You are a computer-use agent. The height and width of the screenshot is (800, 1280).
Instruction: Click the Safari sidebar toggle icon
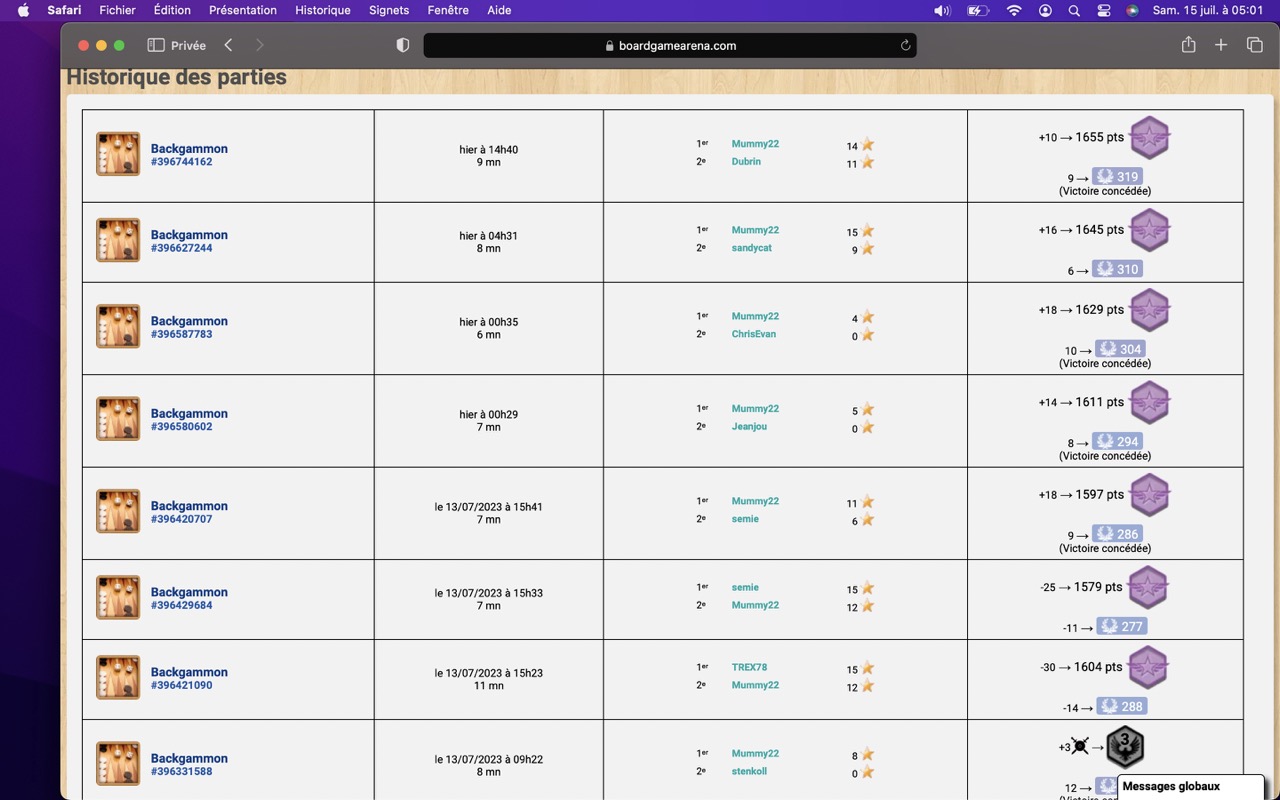coord(155,45)
